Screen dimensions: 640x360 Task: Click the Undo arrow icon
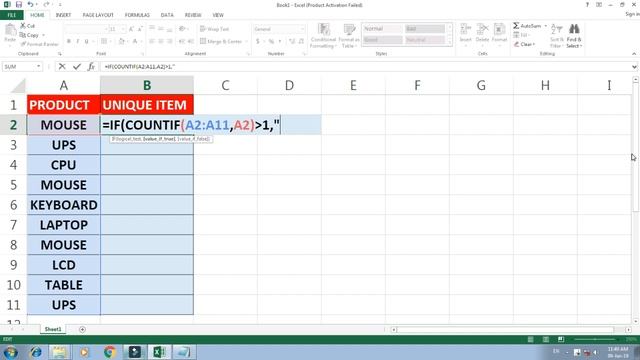tap(31, 4)
